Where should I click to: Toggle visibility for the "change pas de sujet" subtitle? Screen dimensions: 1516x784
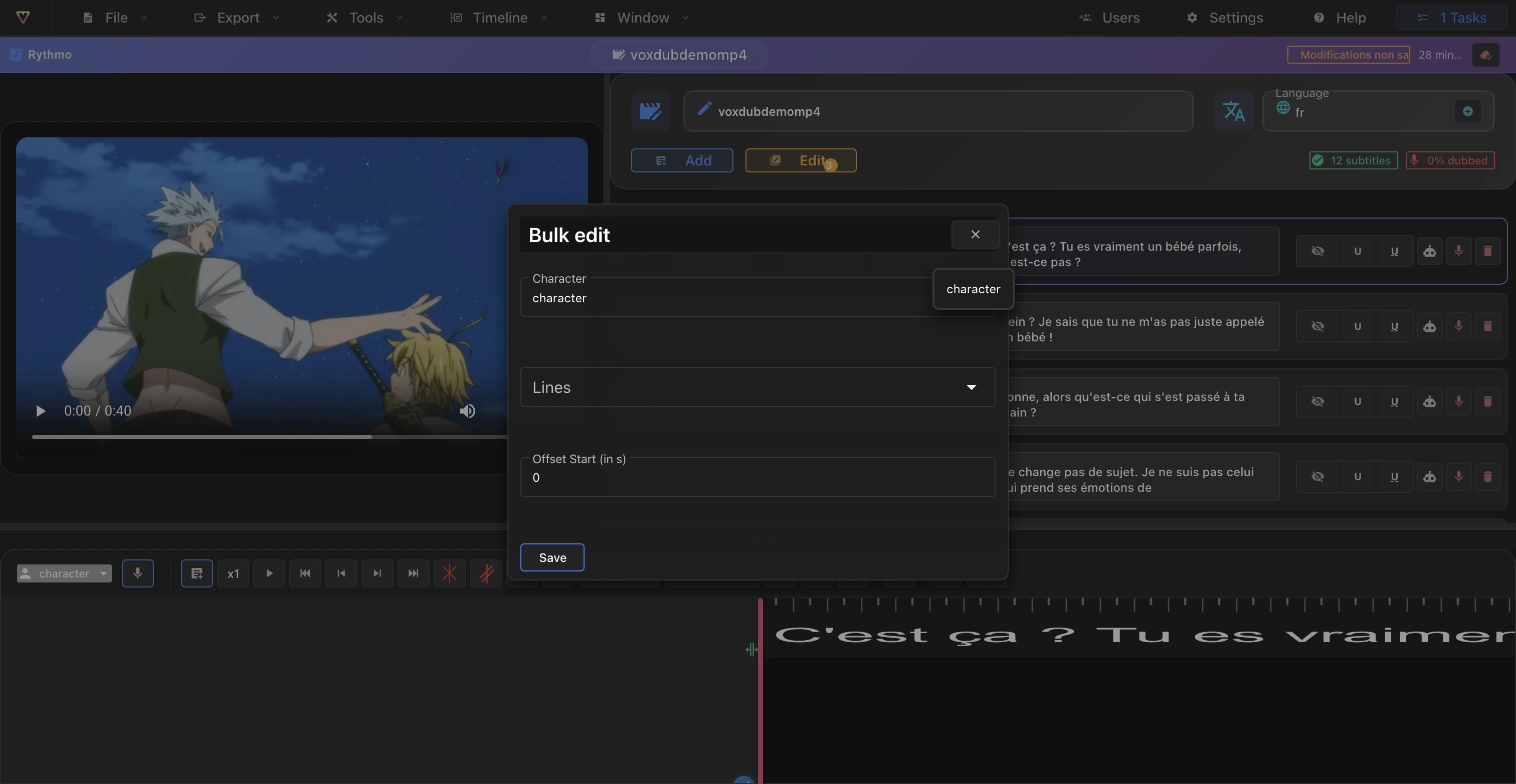1317,477
